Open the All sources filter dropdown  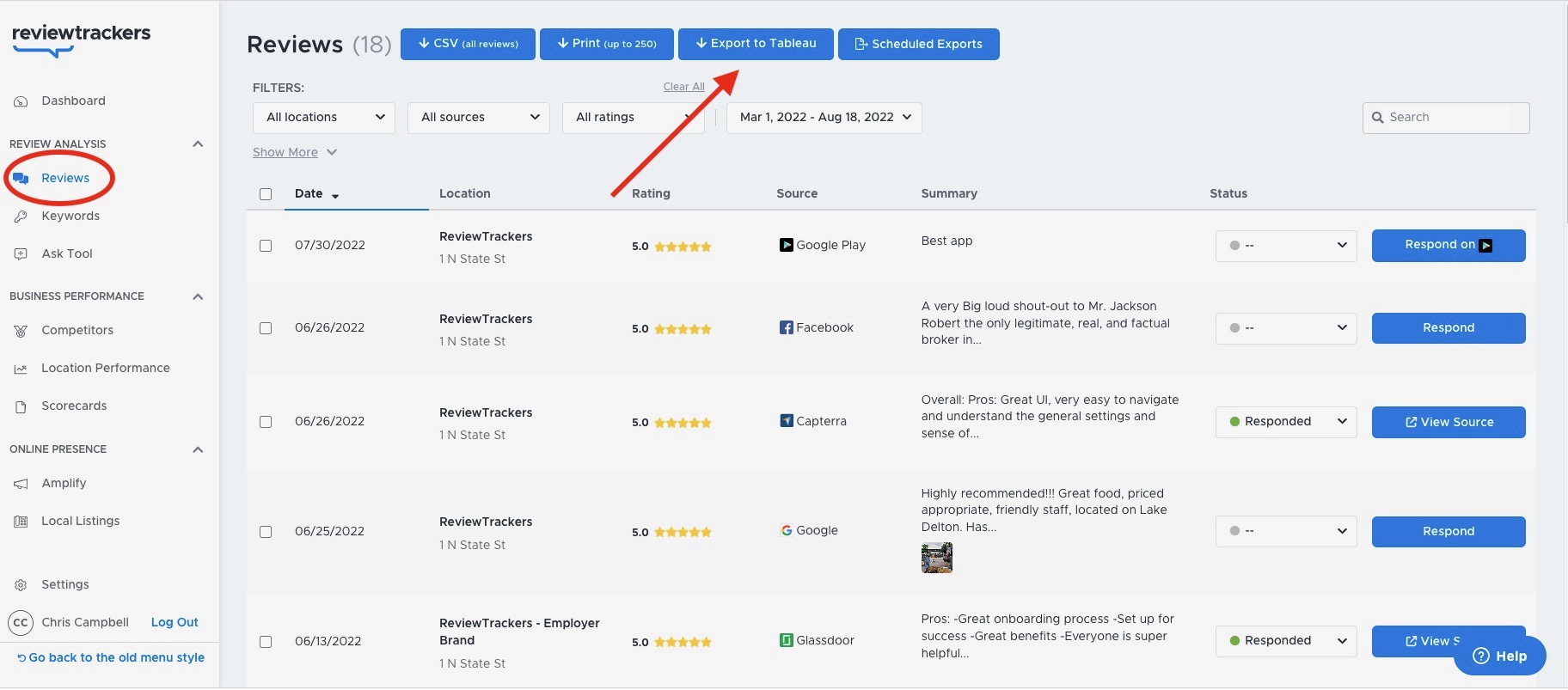479,118
